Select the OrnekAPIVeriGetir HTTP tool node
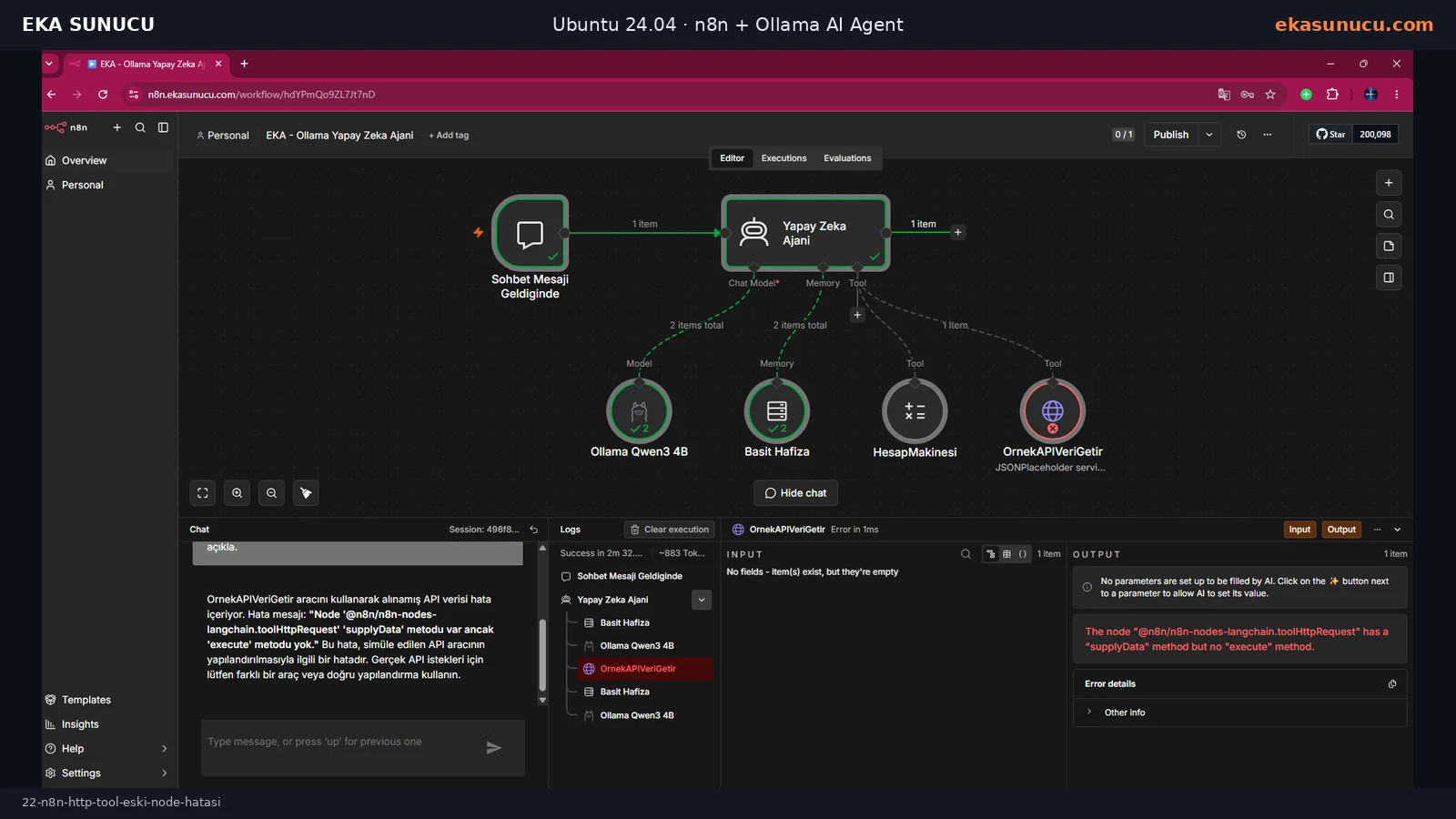 click(x=1053, y=410)
